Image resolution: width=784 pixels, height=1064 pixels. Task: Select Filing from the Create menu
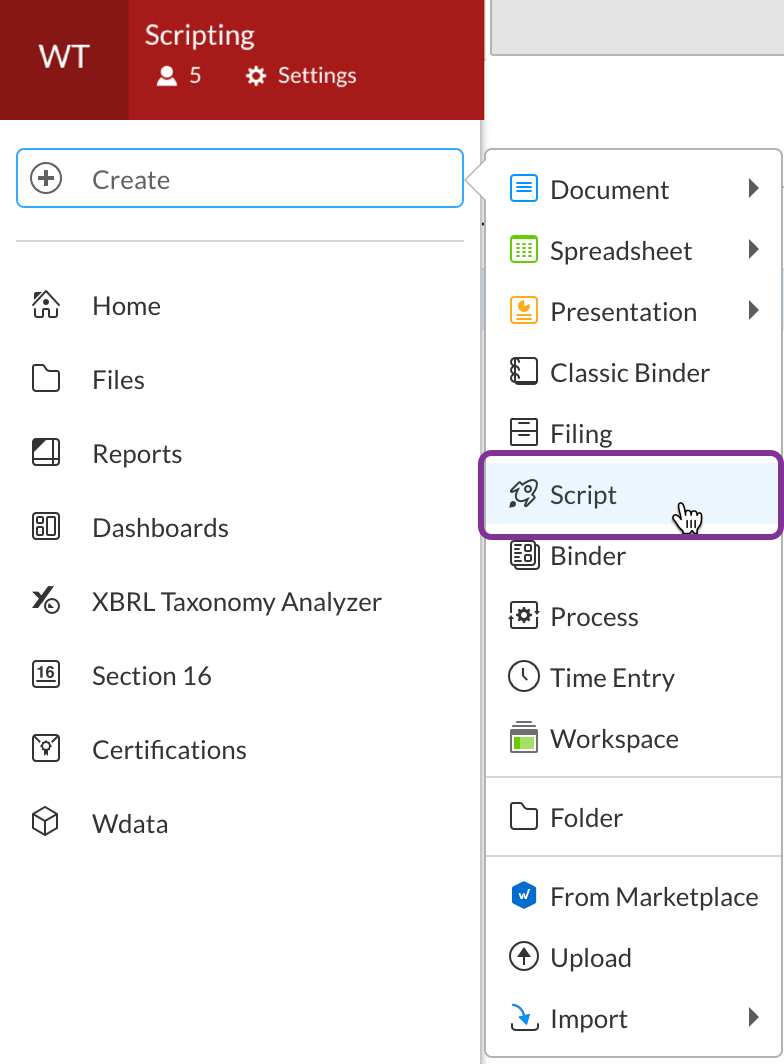[581, 433]
